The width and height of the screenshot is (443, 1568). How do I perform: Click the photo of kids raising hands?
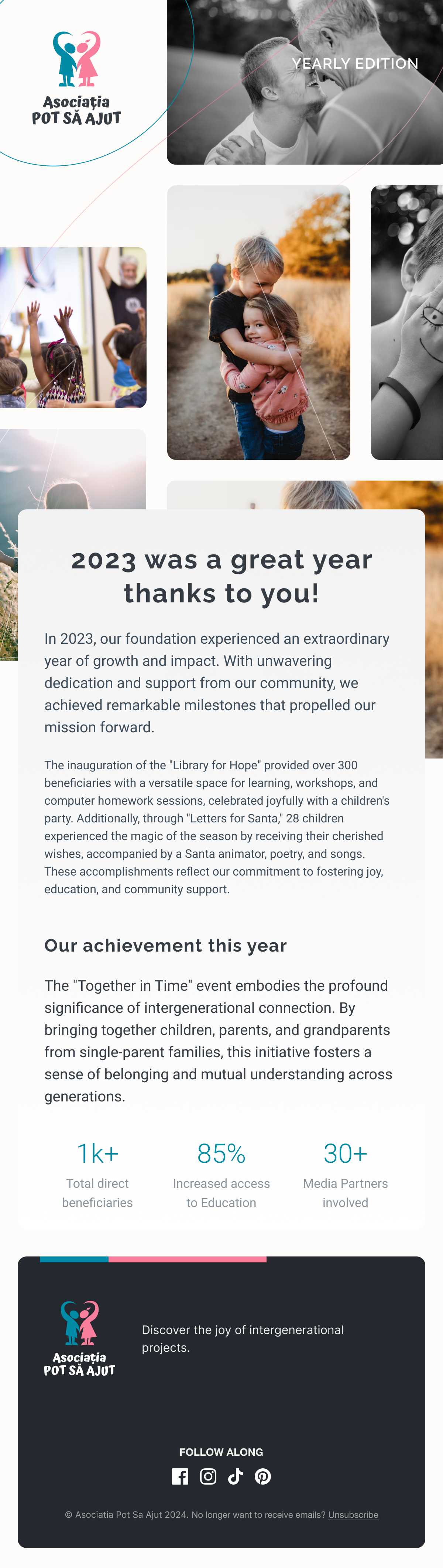(x=73, y=327)
